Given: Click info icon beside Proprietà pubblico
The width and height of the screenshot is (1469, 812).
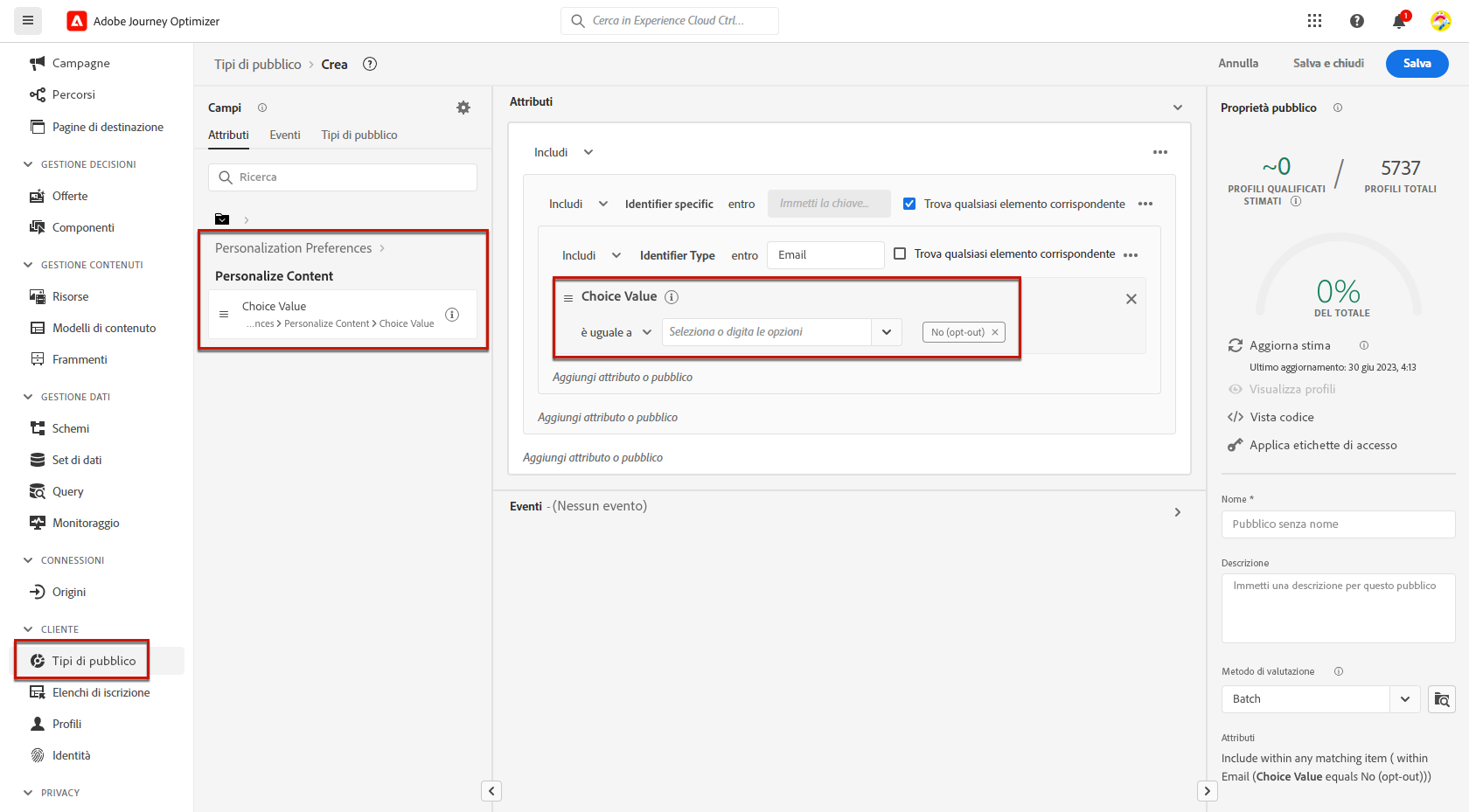Looking at the screenshot, I should [1338, 108].
